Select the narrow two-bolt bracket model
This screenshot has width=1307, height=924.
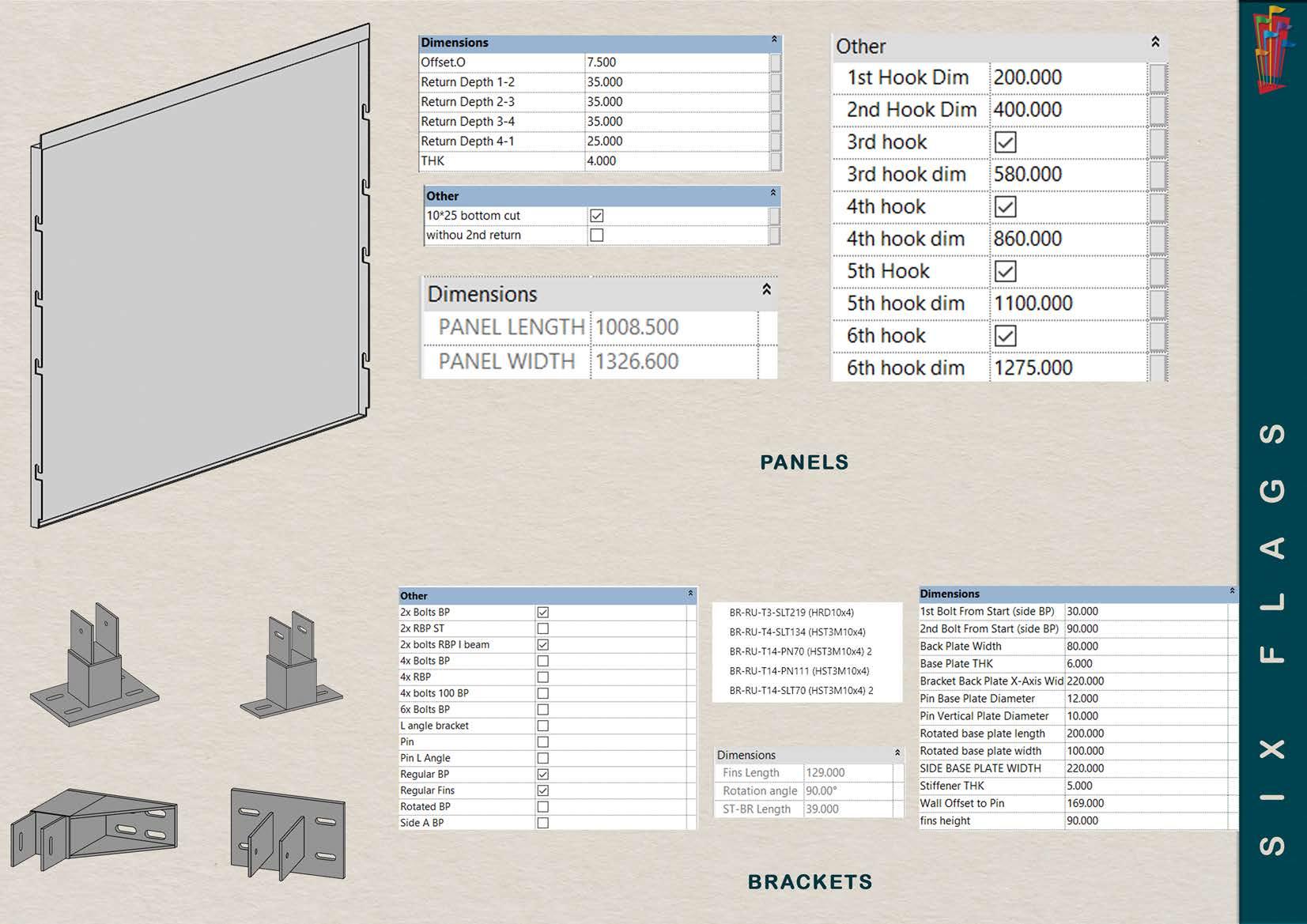pyautogui.click(x=291, y=665)
